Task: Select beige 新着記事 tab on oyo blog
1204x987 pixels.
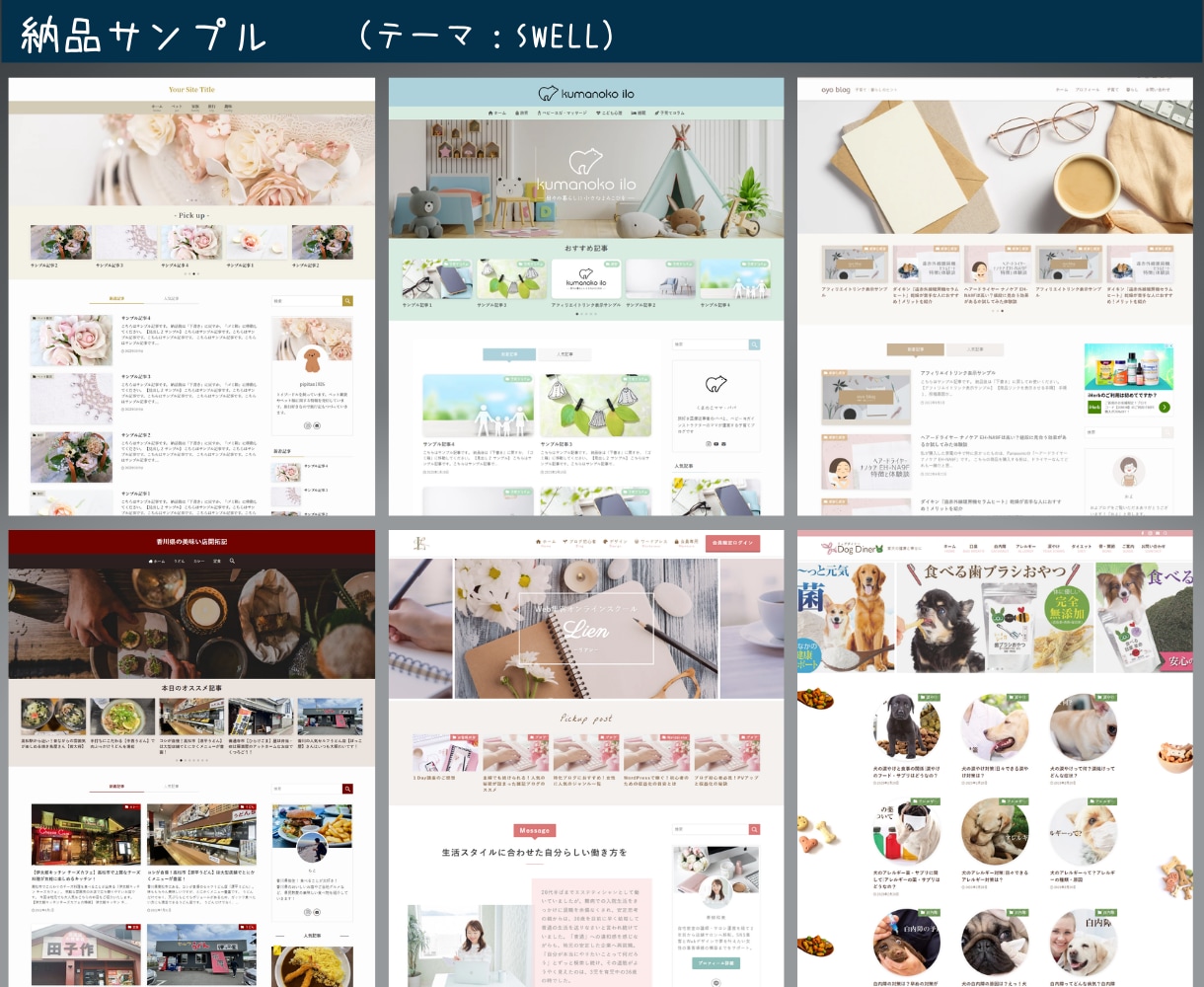Action: 916,349
